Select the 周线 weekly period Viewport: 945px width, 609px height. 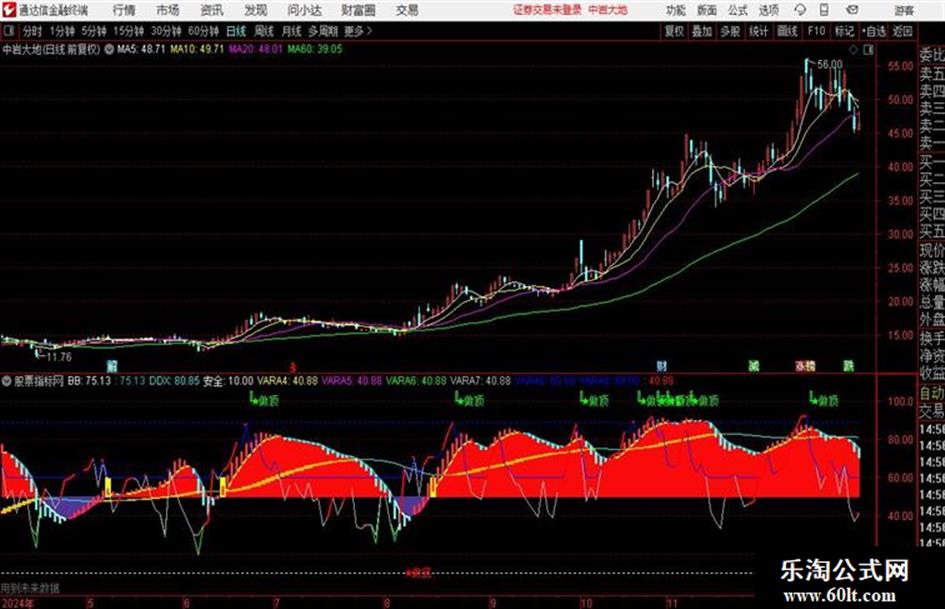(x=264, y=31)
